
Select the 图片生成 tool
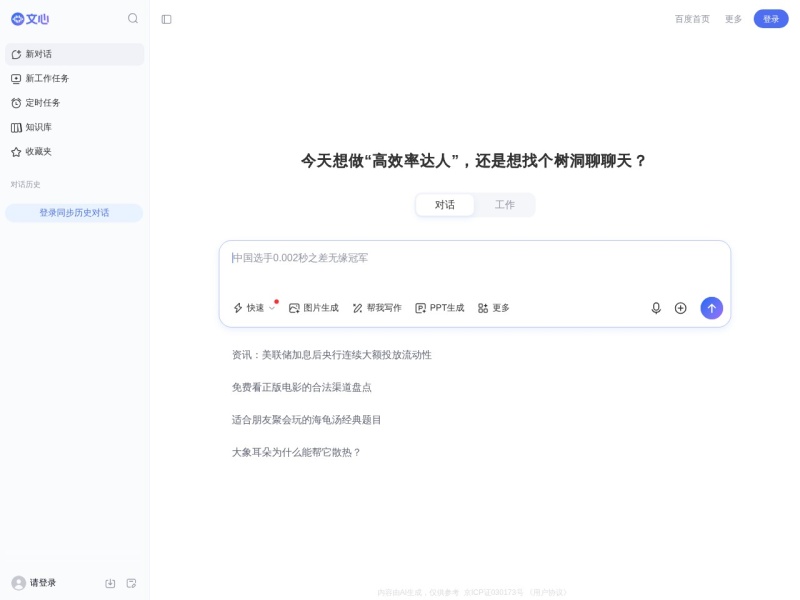click(x=314, y=308)
